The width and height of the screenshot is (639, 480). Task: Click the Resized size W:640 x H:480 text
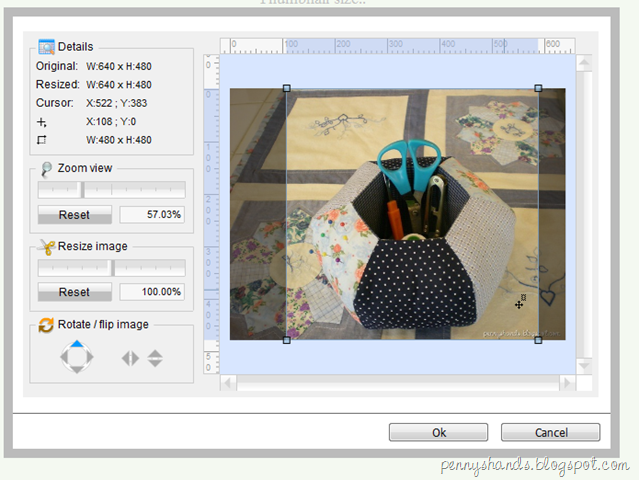click(119, 85)
